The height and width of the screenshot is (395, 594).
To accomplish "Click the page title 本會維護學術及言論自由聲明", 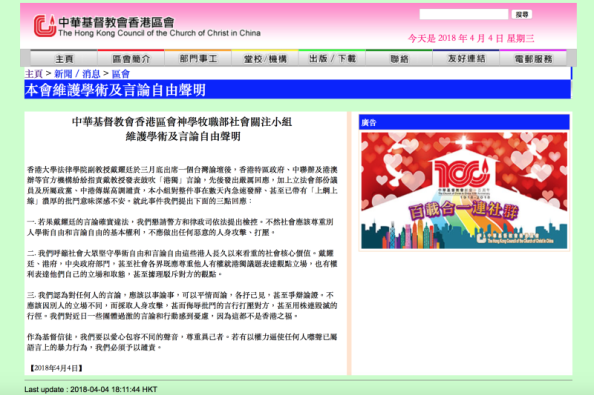I will 115,90.
